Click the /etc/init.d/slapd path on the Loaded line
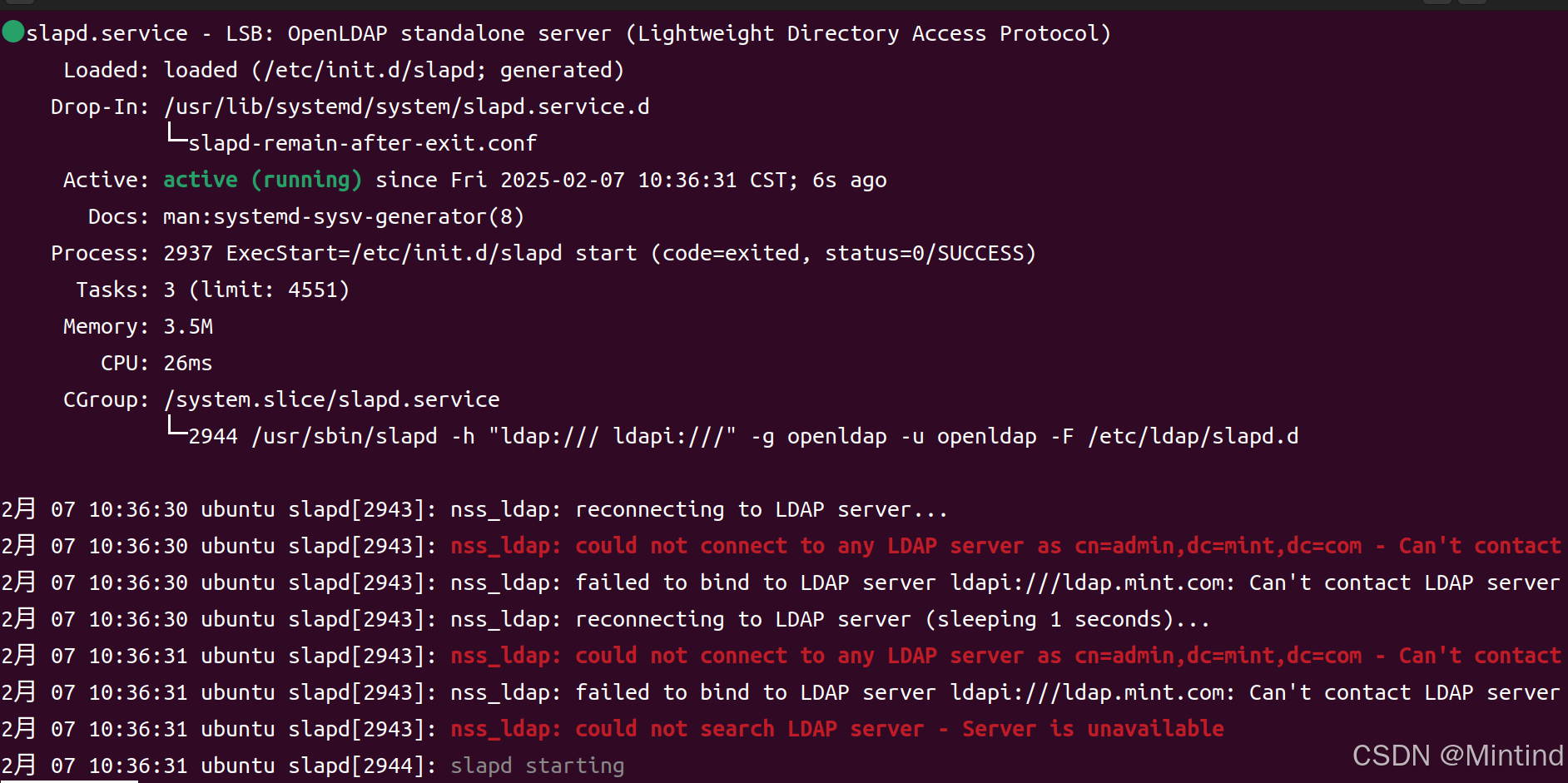This screenshot has height=783, width=1568. 369,70
